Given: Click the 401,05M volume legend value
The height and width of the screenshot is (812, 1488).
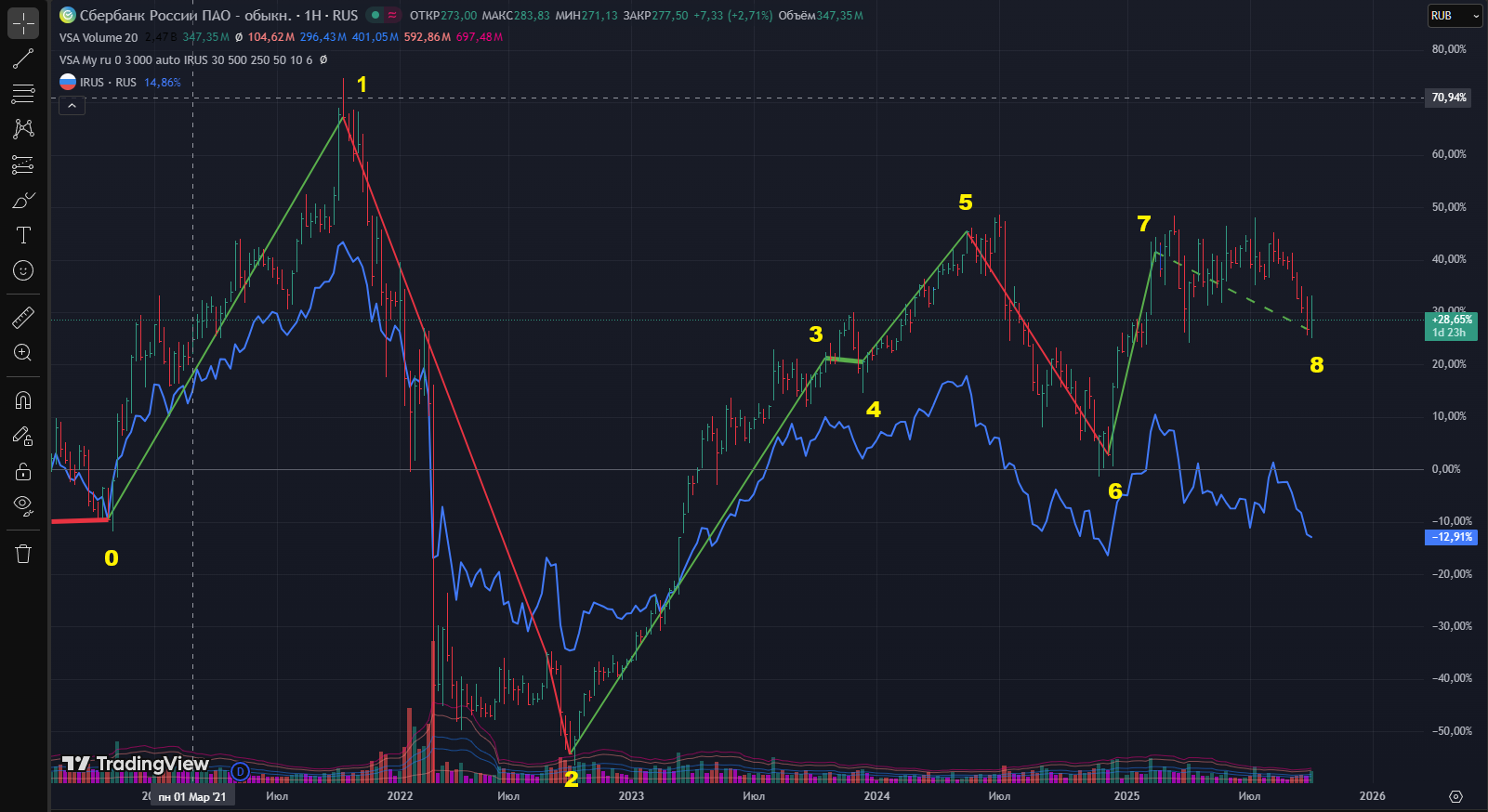Looking at the screenshot, I should [375, 37].
